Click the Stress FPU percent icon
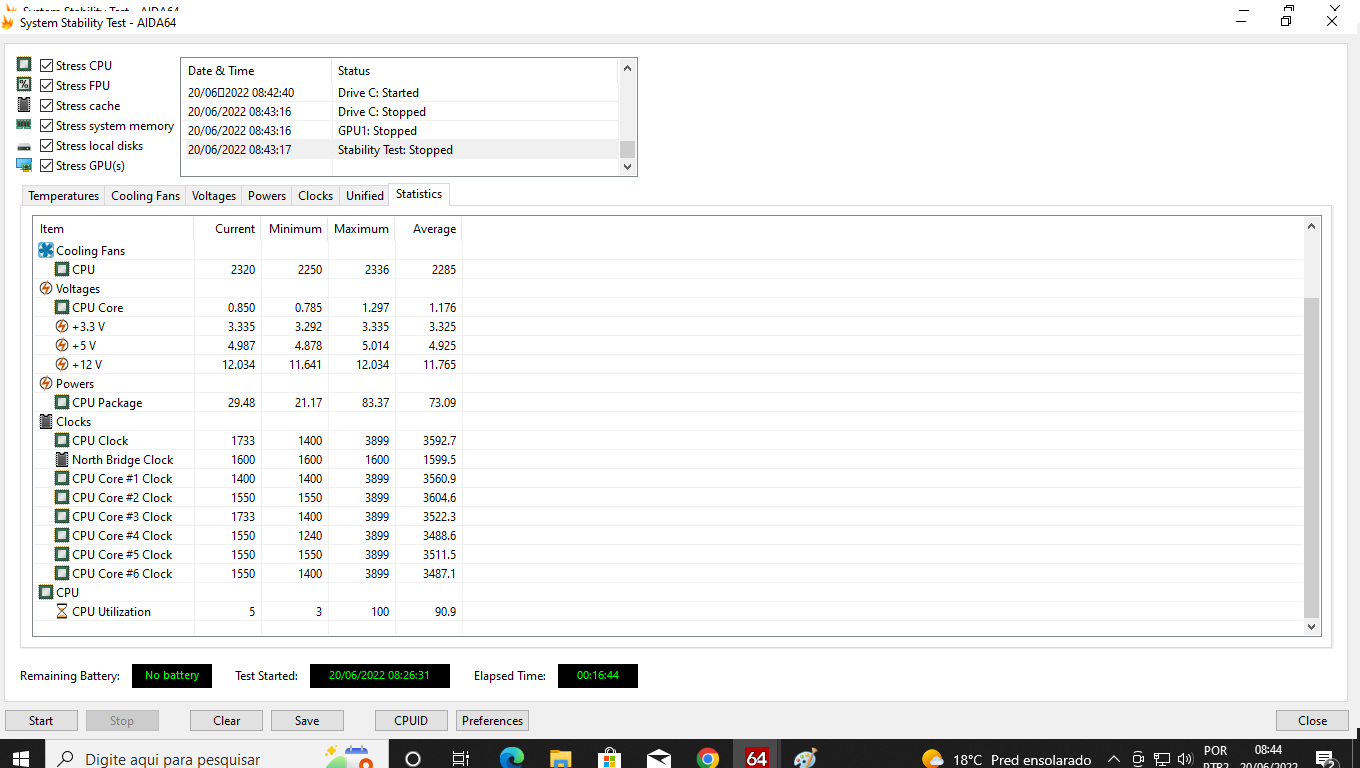This screenshot has height=768, width=1360. click(24, 85)
